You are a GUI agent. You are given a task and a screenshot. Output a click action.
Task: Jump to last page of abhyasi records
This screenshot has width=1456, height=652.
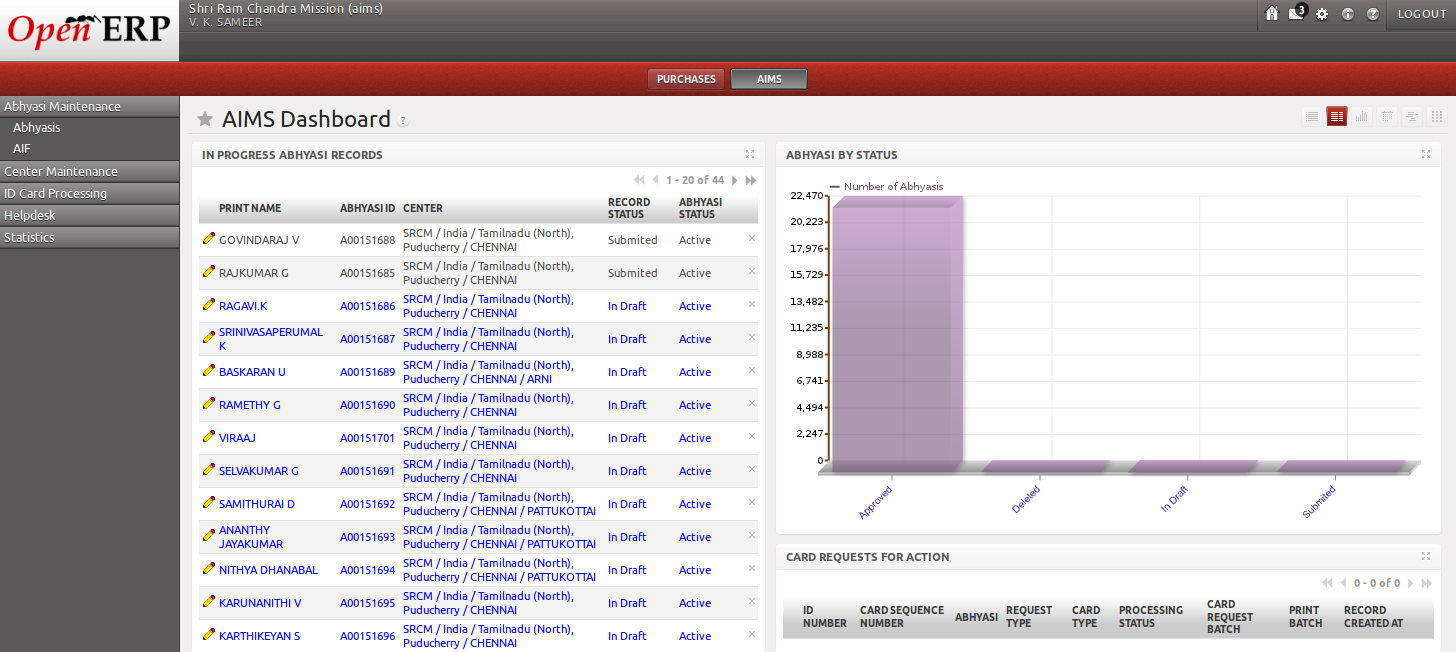pos(751,180)
